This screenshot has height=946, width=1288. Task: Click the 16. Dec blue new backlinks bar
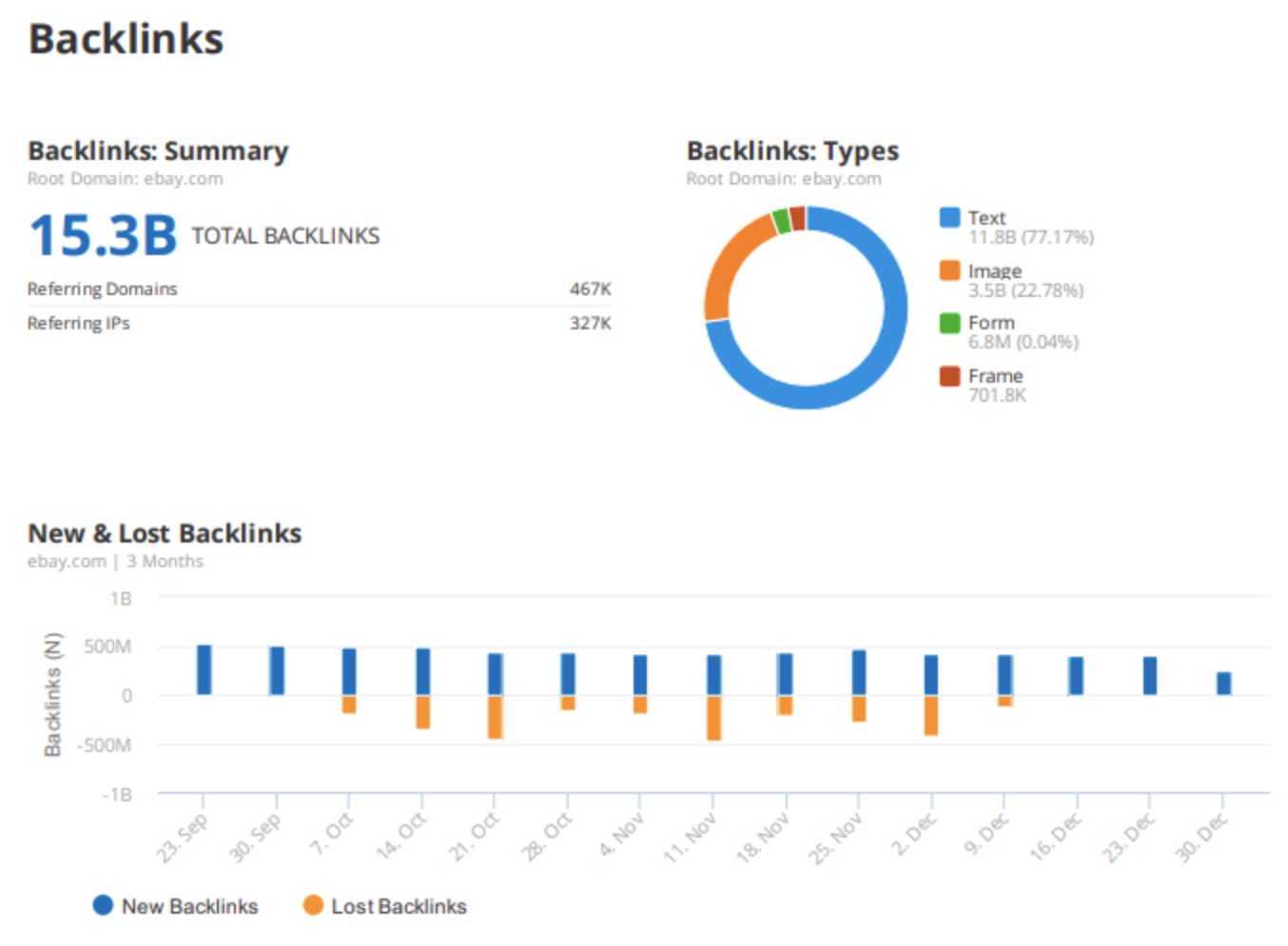click(1076, 676)
